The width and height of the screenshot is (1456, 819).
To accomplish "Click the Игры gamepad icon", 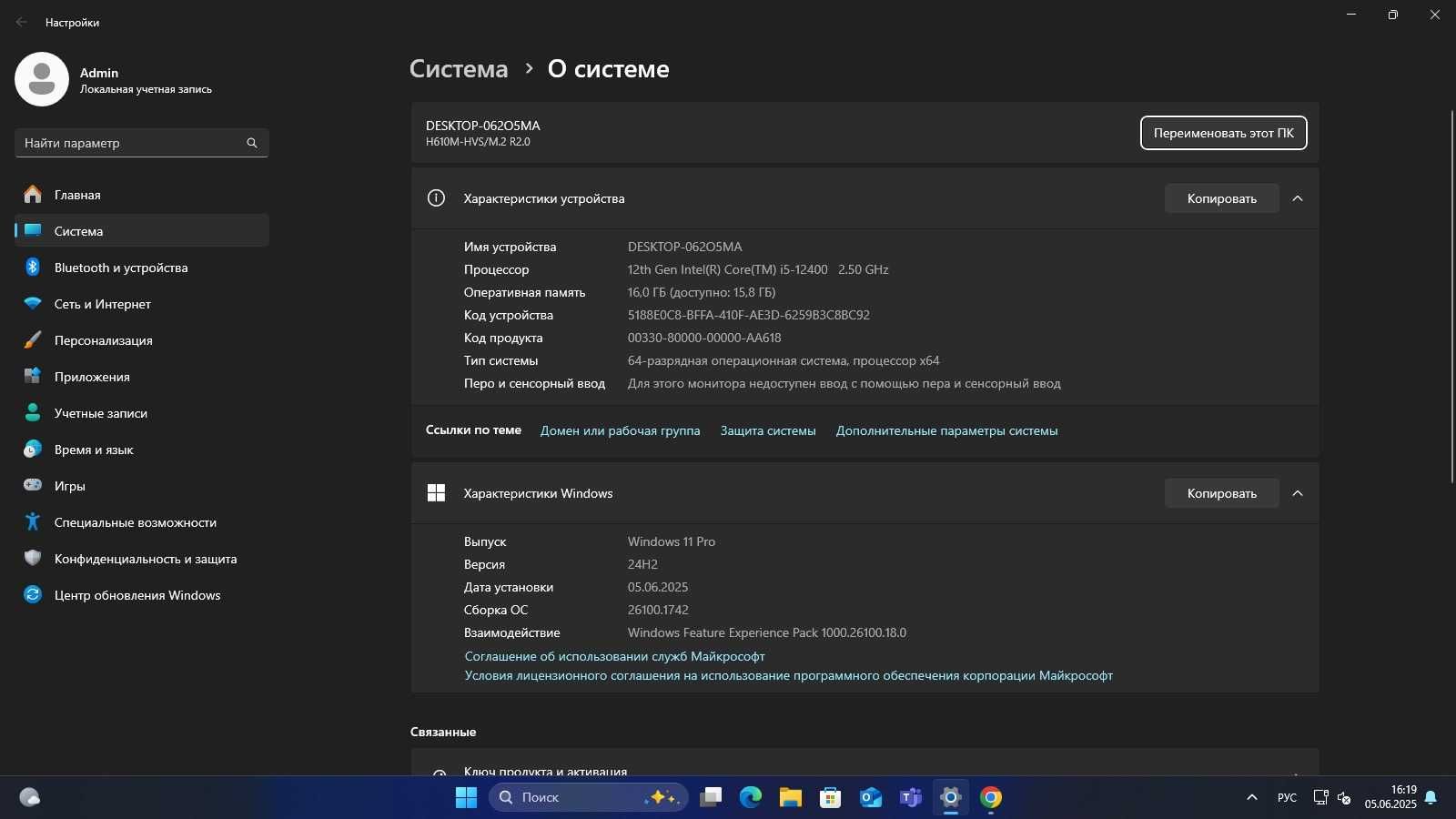I will tap(33, 486).
